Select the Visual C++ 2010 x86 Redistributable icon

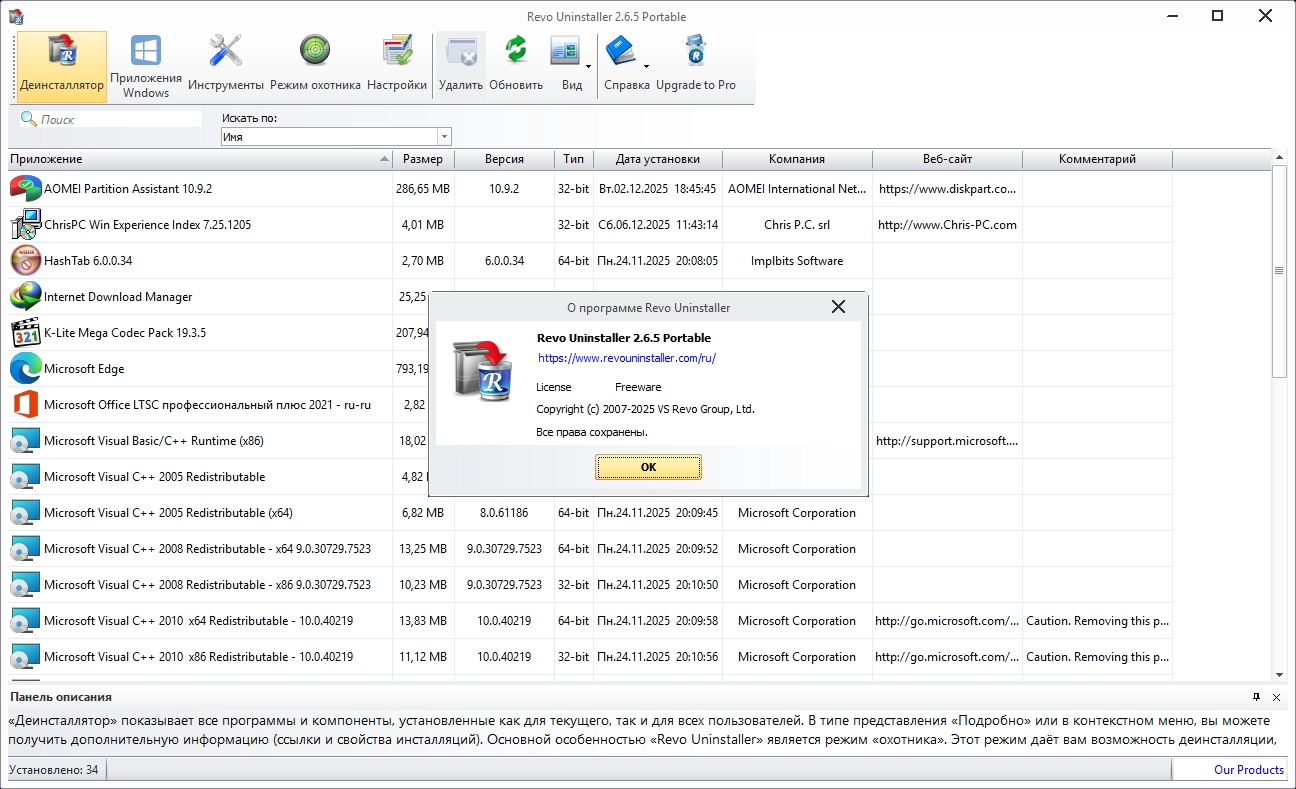click(x=25, y=656)
